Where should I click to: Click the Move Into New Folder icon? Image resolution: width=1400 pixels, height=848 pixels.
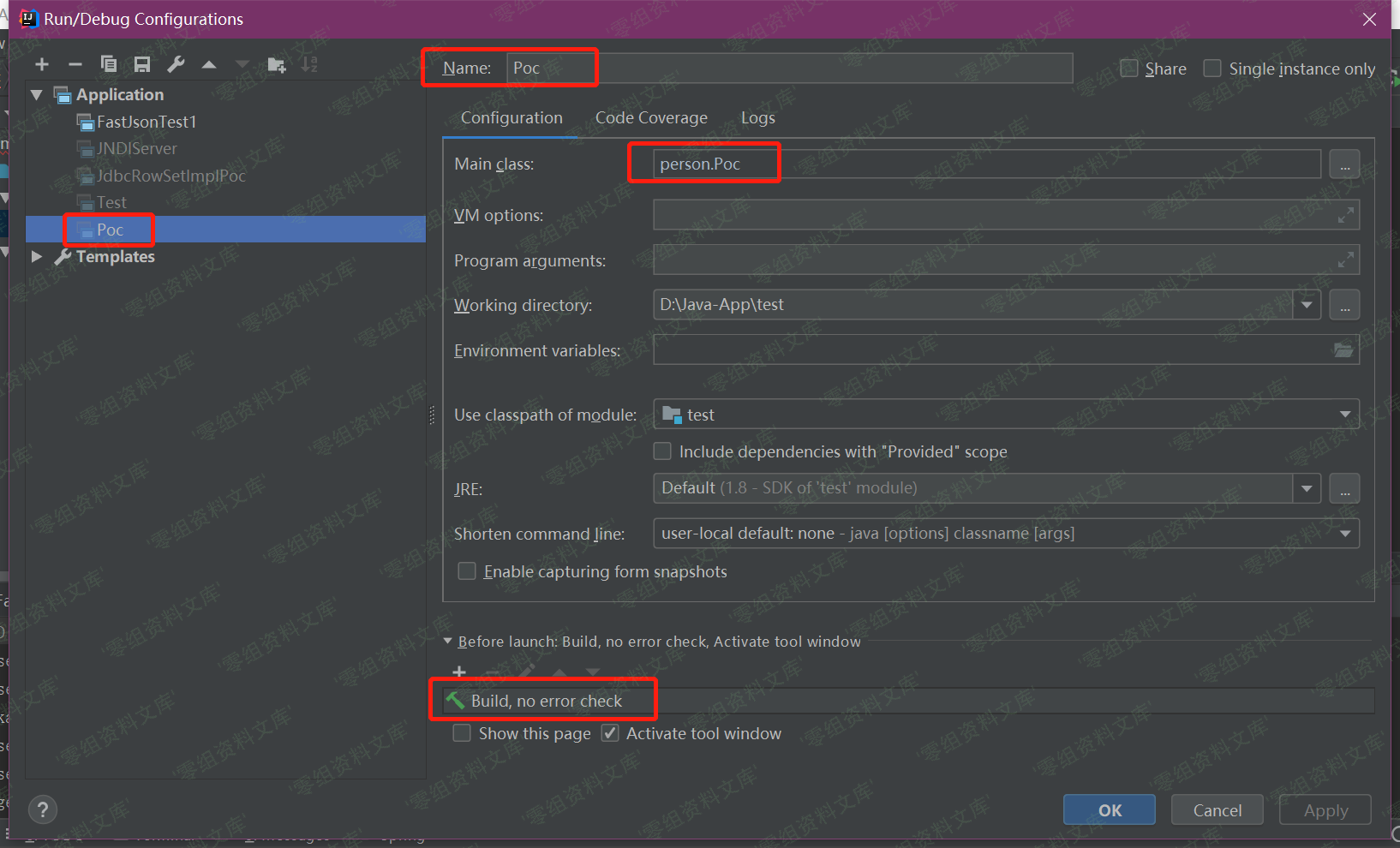pyautogui.click(x=276, y=64)
